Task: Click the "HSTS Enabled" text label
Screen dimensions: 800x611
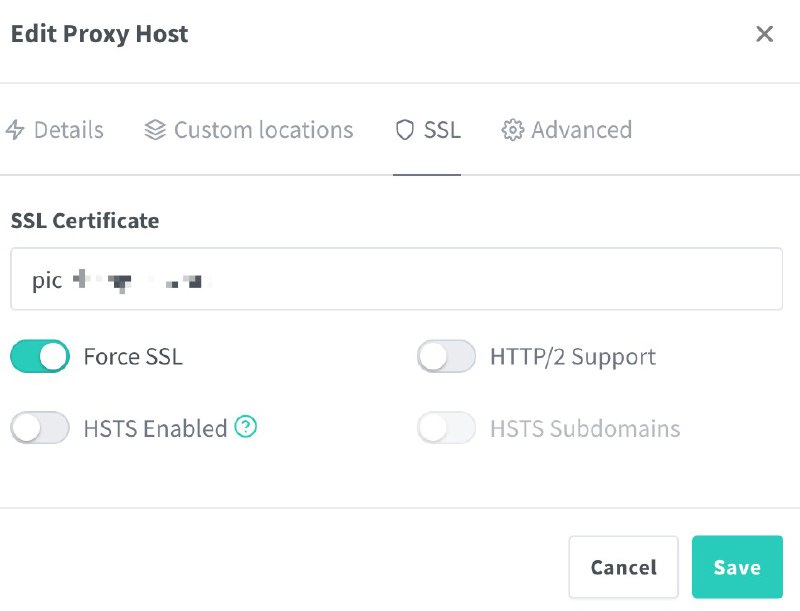Action: (x=155, y=429)
